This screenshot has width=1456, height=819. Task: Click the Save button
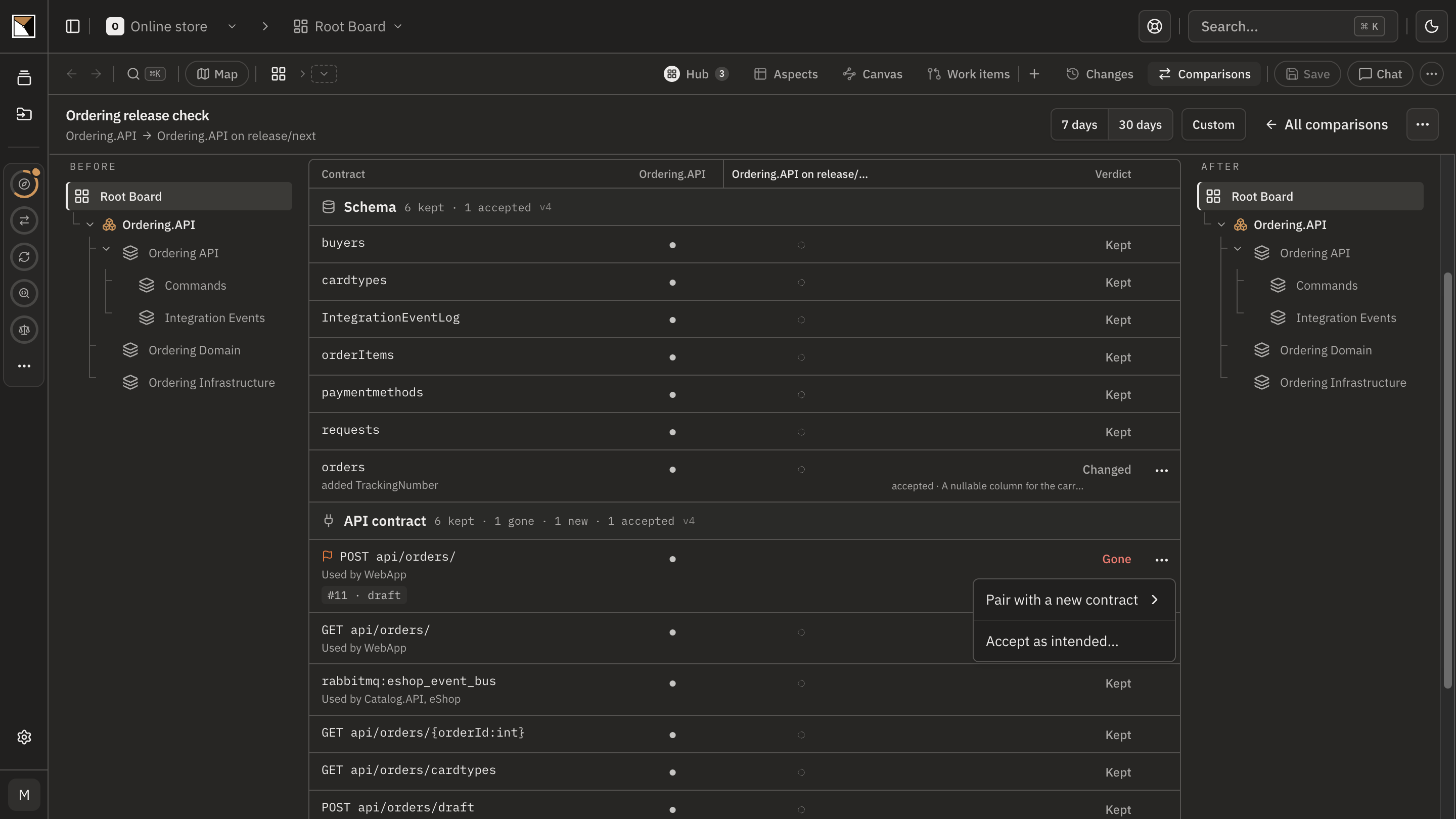tap(1307, 74)
